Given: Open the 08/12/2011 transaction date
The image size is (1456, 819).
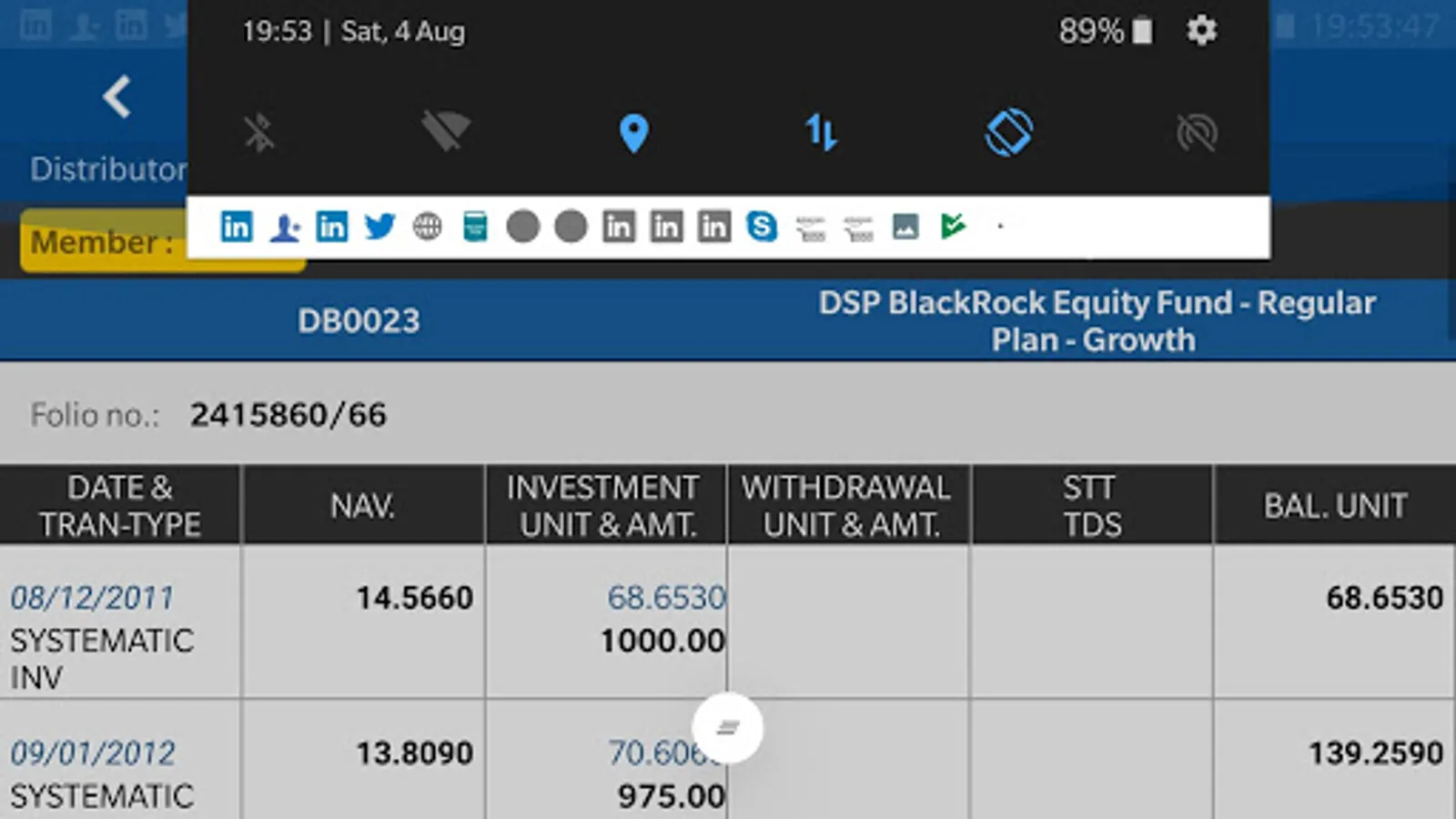Looking at the screenshot, I should coord(93,598).
